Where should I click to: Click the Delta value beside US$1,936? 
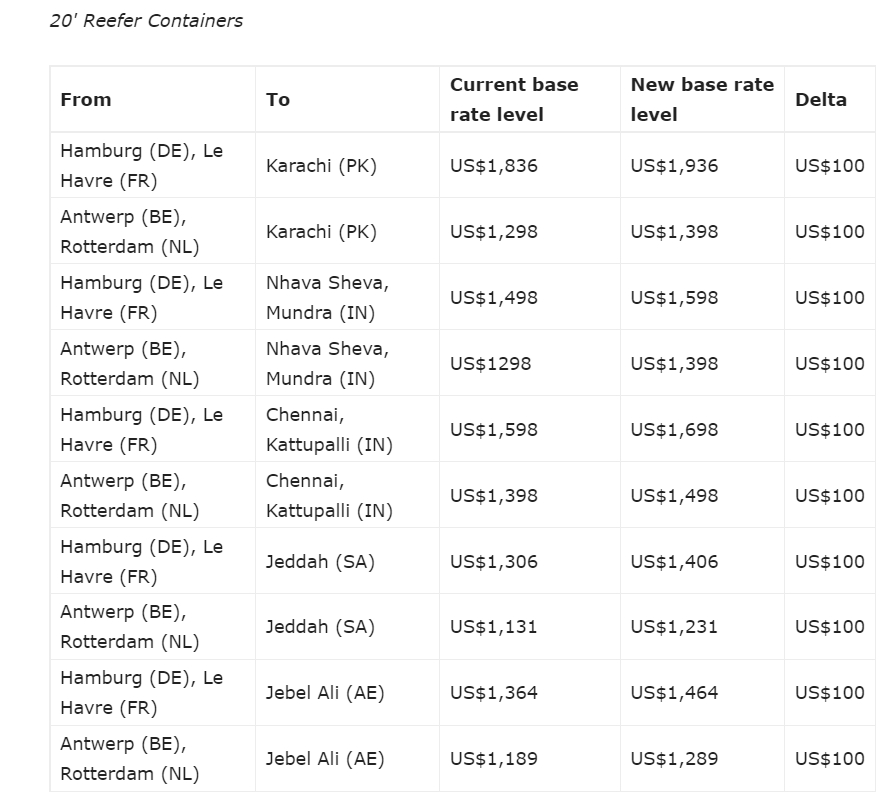pyautogui.click(x=830, y=166)
